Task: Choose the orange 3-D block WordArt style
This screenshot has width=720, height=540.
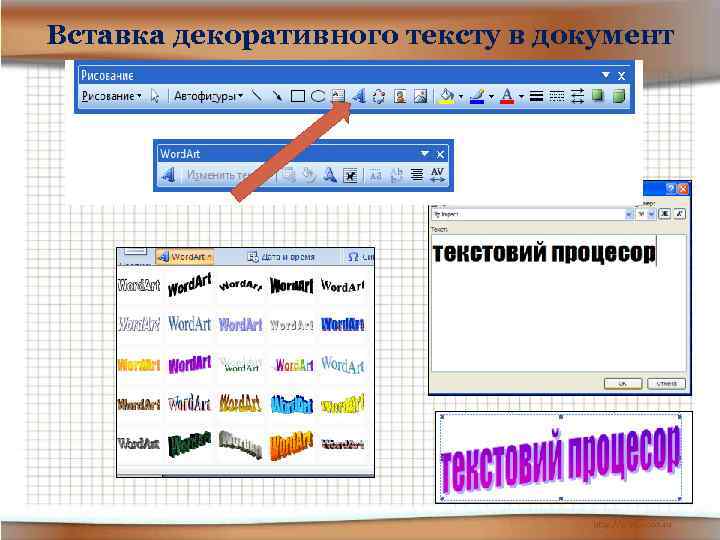Action: [292, 445]
